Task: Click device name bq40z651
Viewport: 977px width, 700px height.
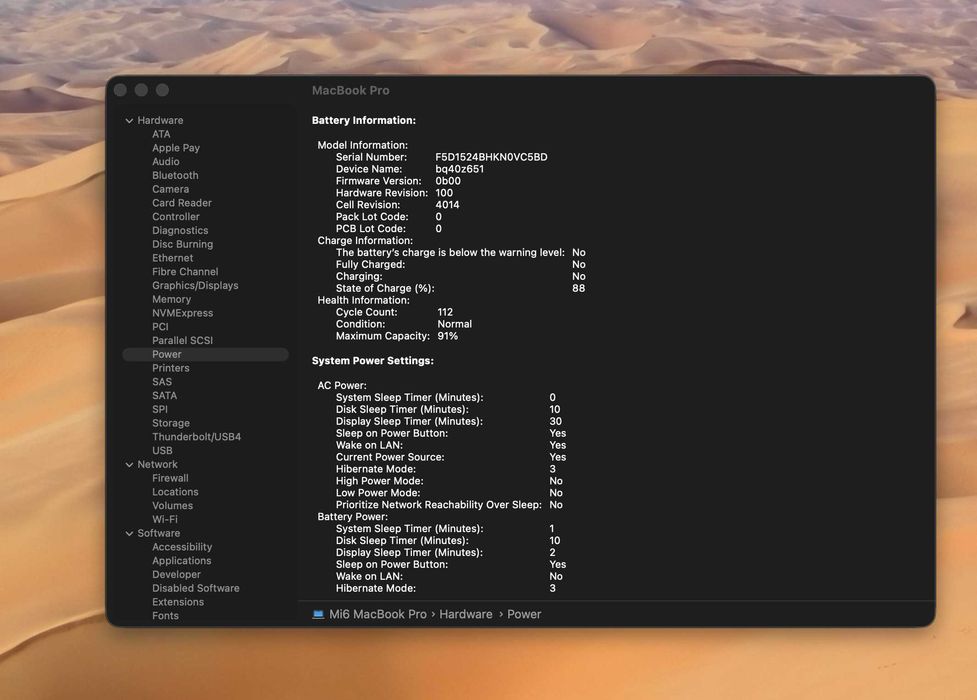Action: pos(459,169)
